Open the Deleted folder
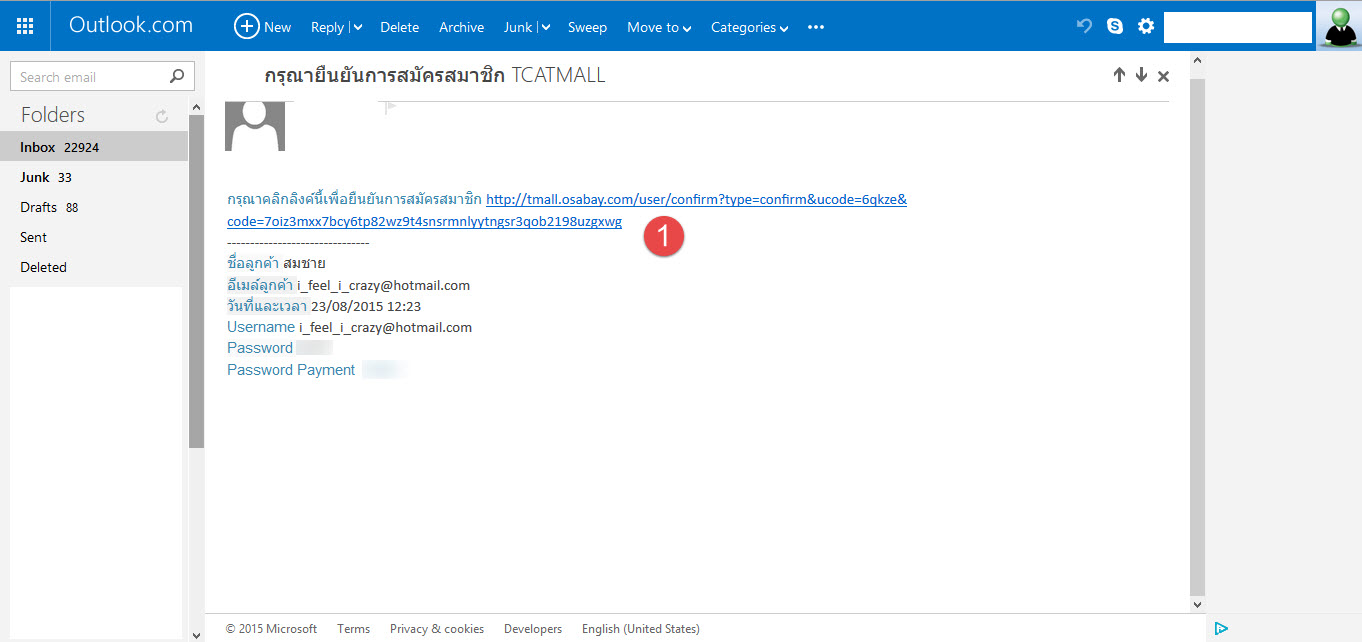Image resolution: width=1362 pixels, height=642 pixels. 94,267
